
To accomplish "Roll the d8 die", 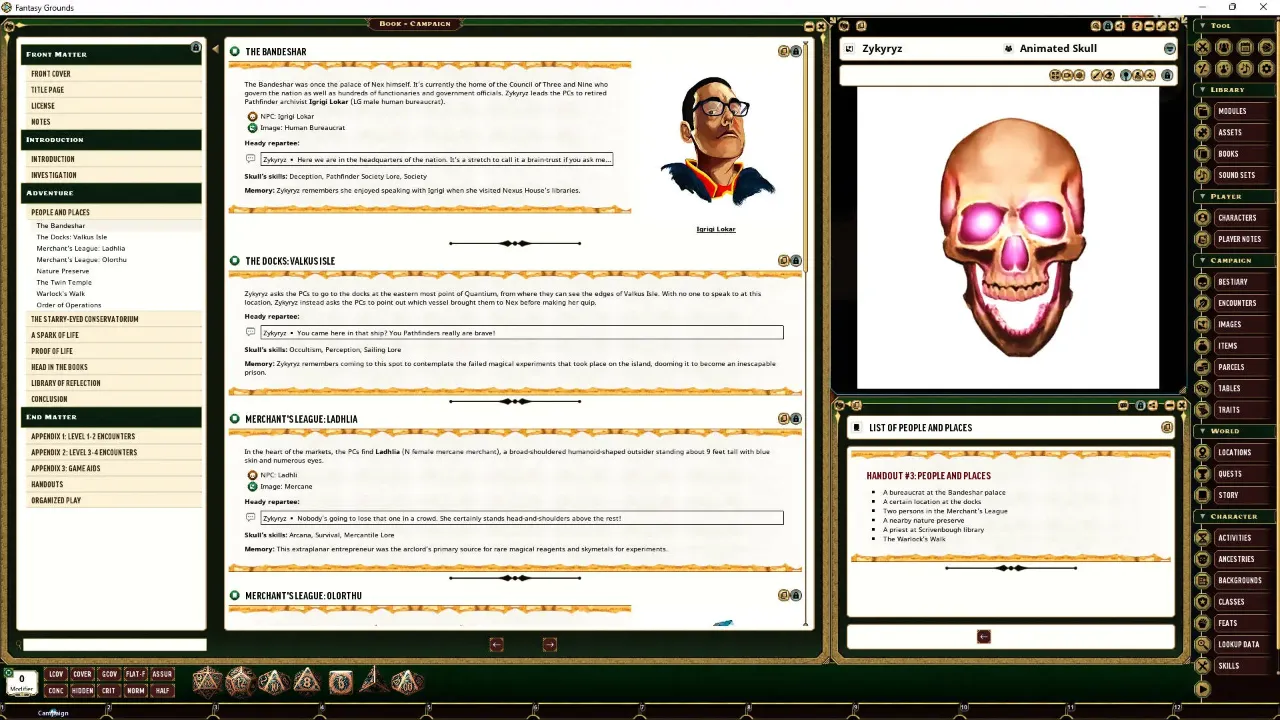I will tap(306, 682).
